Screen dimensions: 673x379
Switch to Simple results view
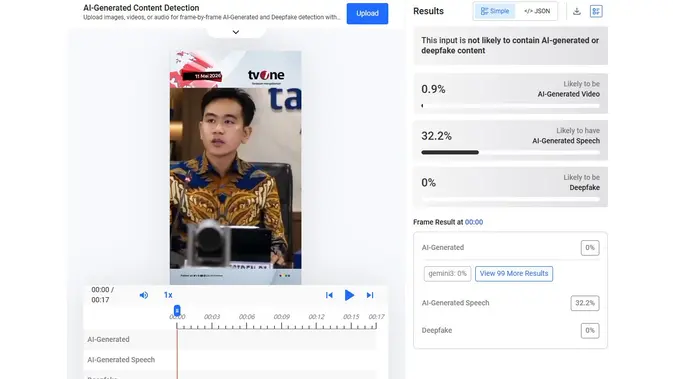click(x=495, y=11)
